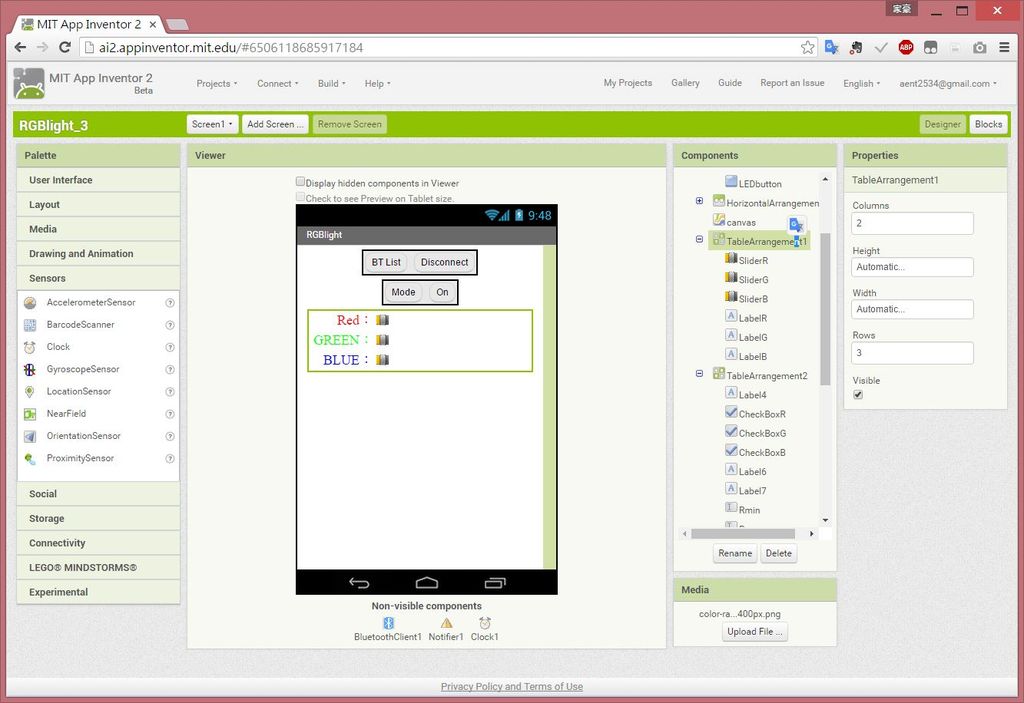Open the Connect menu

(x=278, y=84)
